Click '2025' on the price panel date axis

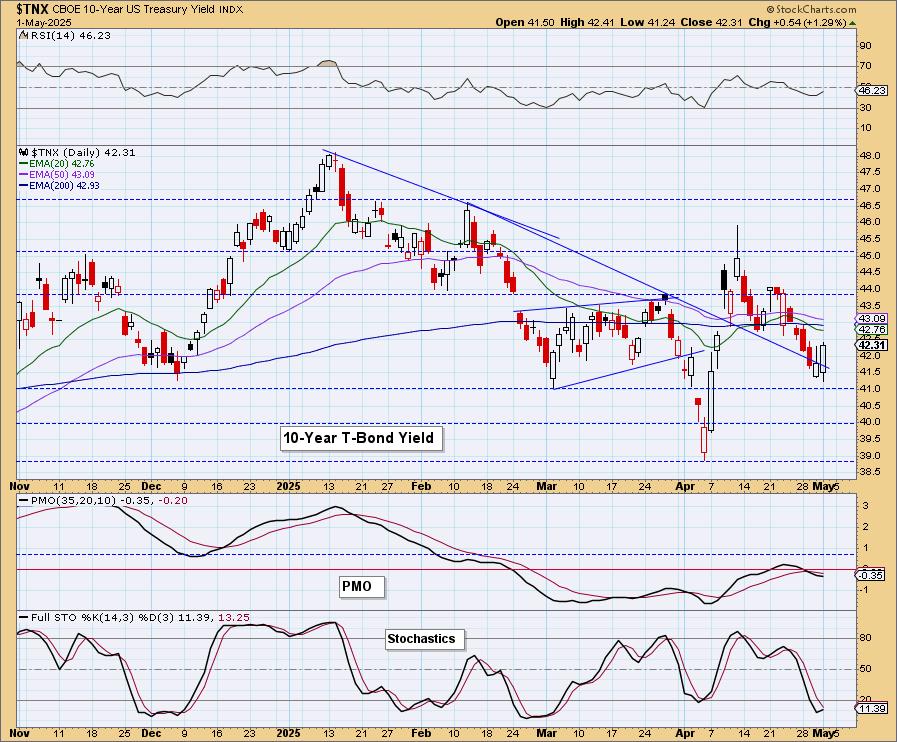pyautogui.click(x=288, y=486)
